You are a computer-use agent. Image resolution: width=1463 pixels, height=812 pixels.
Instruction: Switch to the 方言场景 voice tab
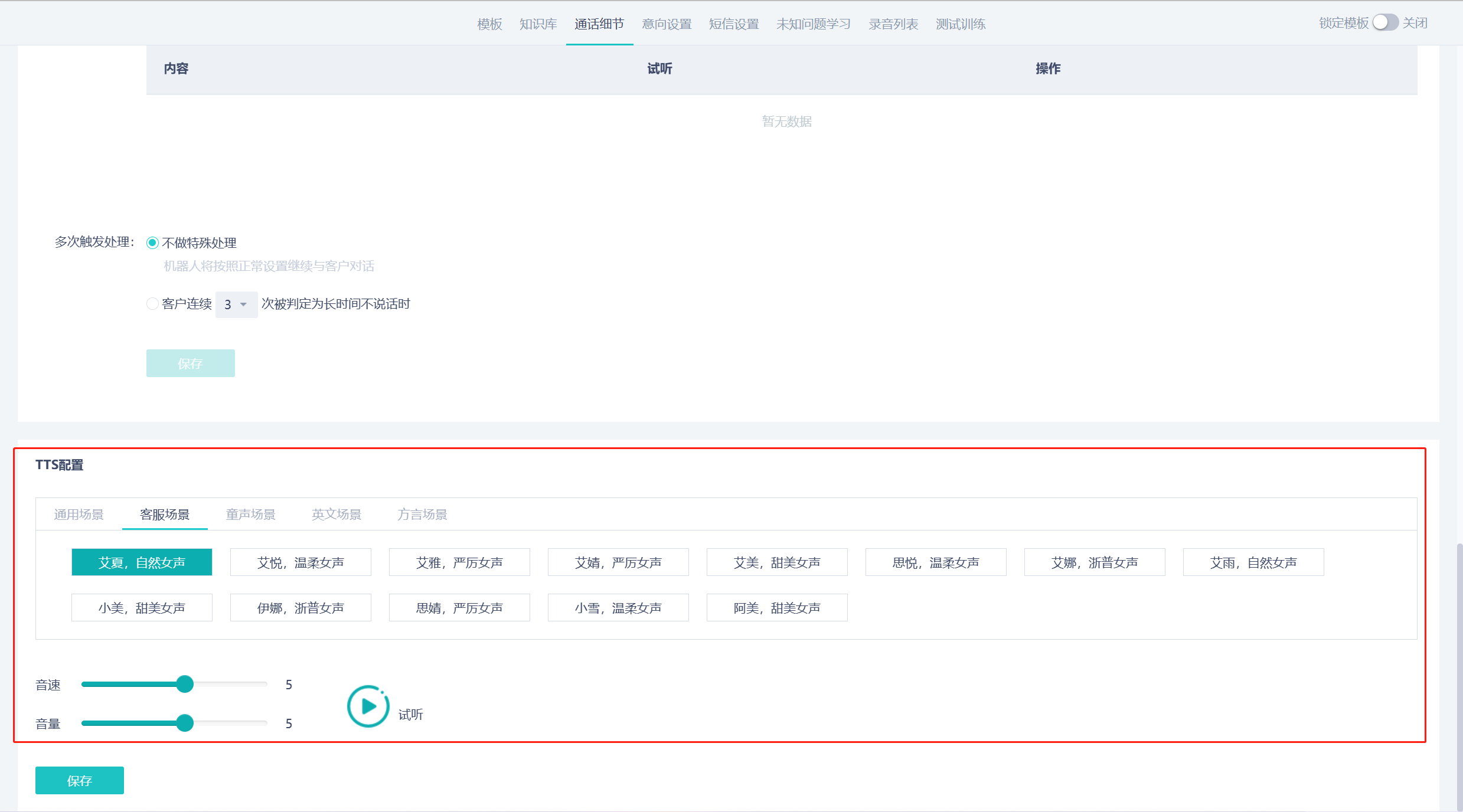[x=422, y=514]
